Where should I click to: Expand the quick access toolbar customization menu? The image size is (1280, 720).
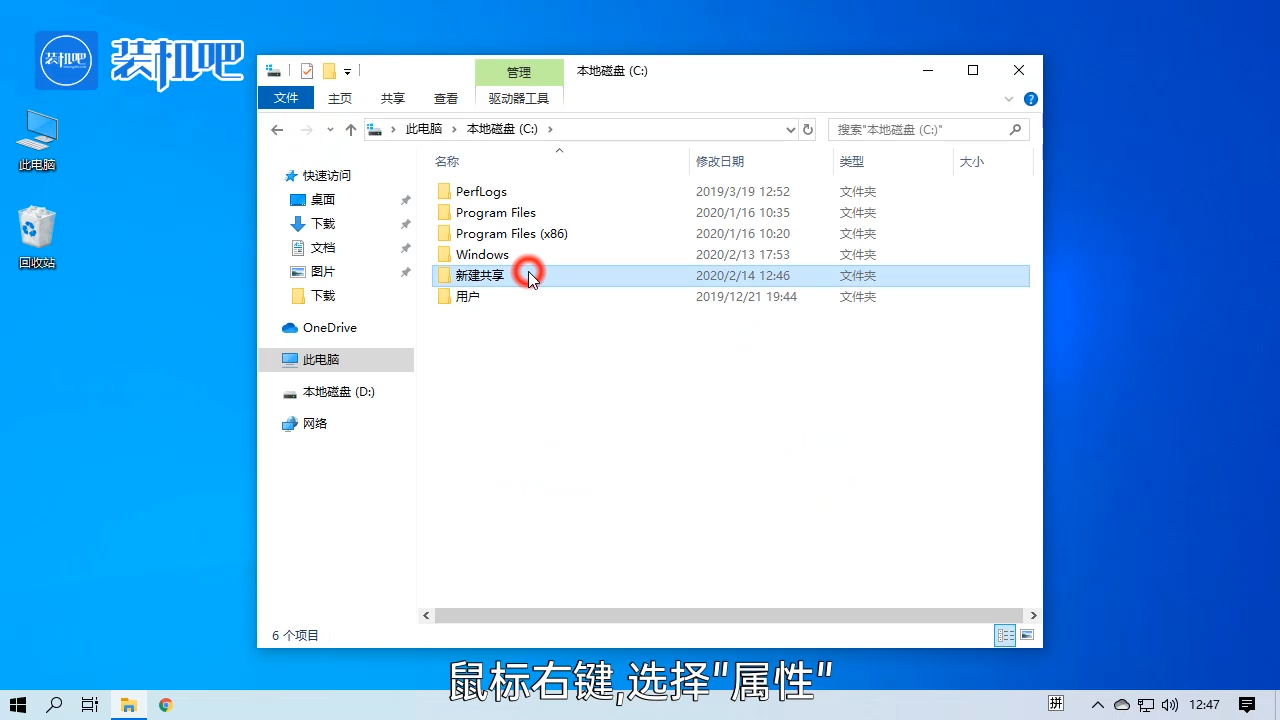[347, 70]
